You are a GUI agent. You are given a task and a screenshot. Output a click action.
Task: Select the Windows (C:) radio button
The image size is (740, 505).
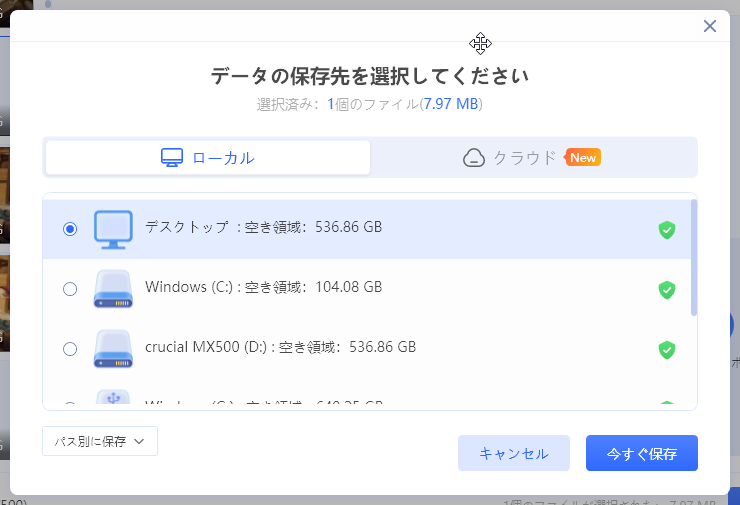coord(70,289)
